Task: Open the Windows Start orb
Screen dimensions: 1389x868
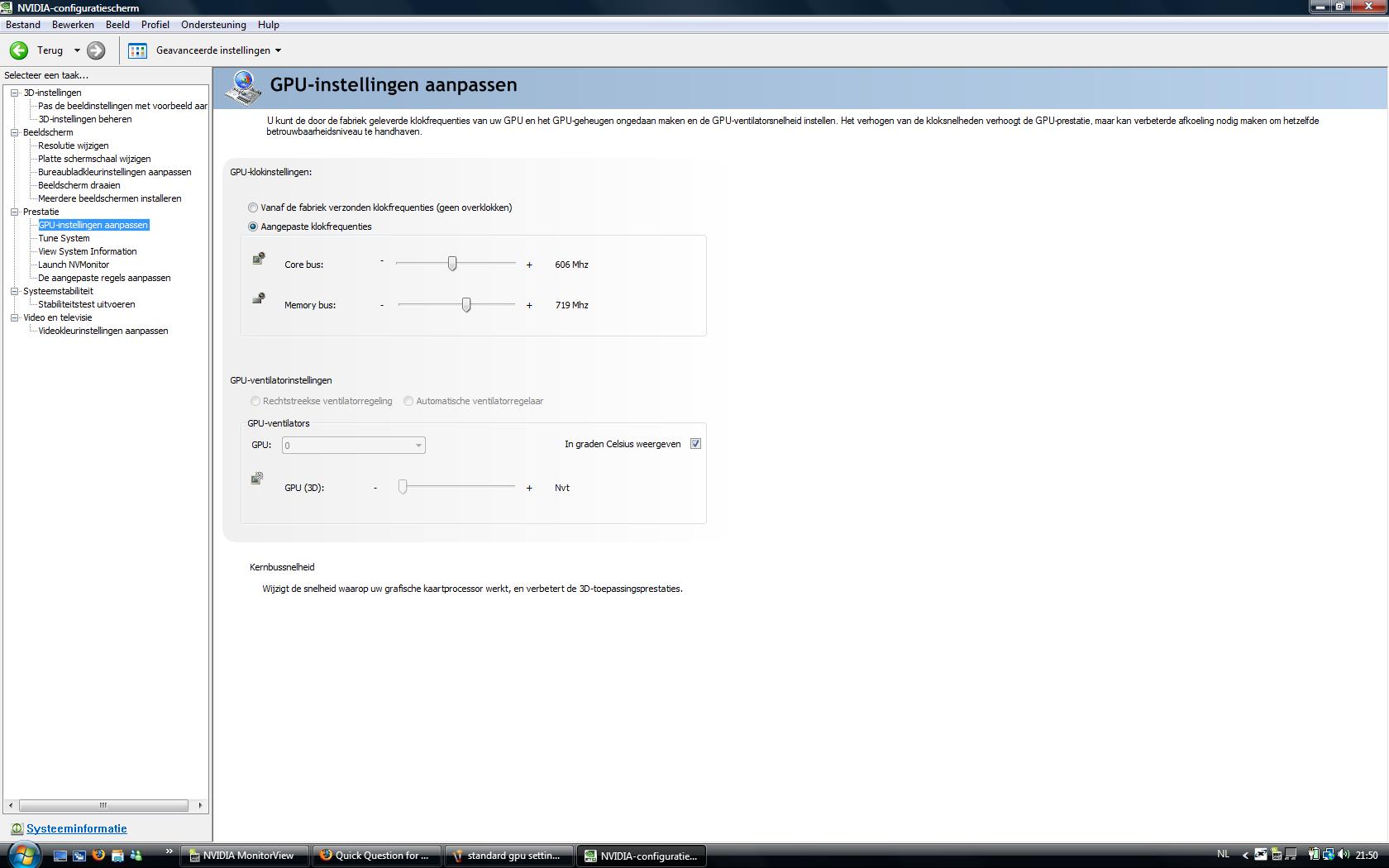Action: tap(22, 855)
